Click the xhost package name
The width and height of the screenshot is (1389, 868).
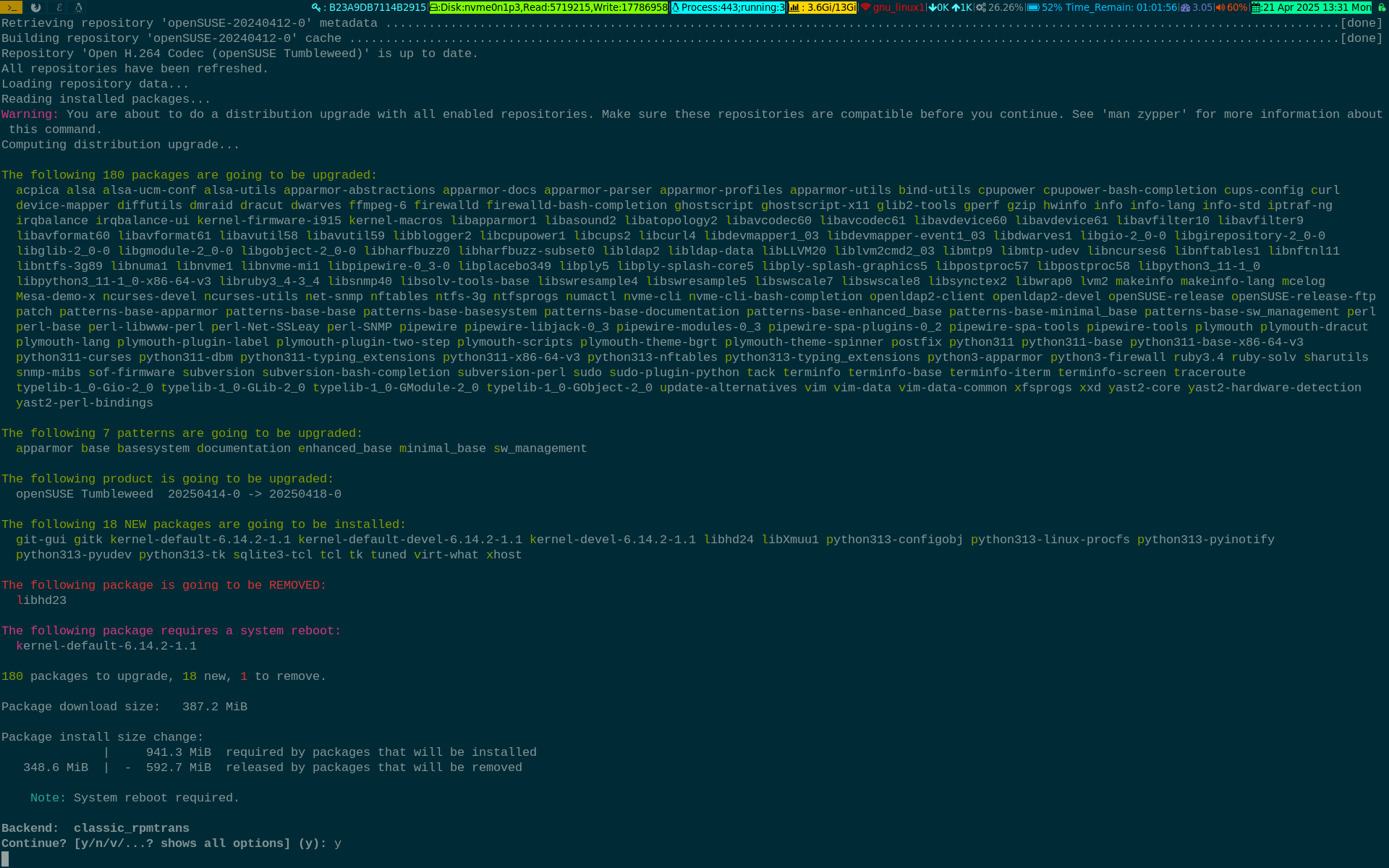(504, 555)
